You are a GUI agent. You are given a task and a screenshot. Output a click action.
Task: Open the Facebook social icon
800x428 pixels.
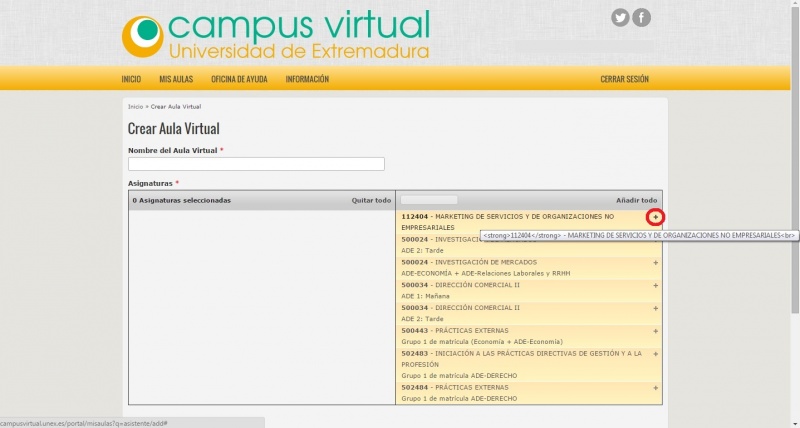(641, 17)
